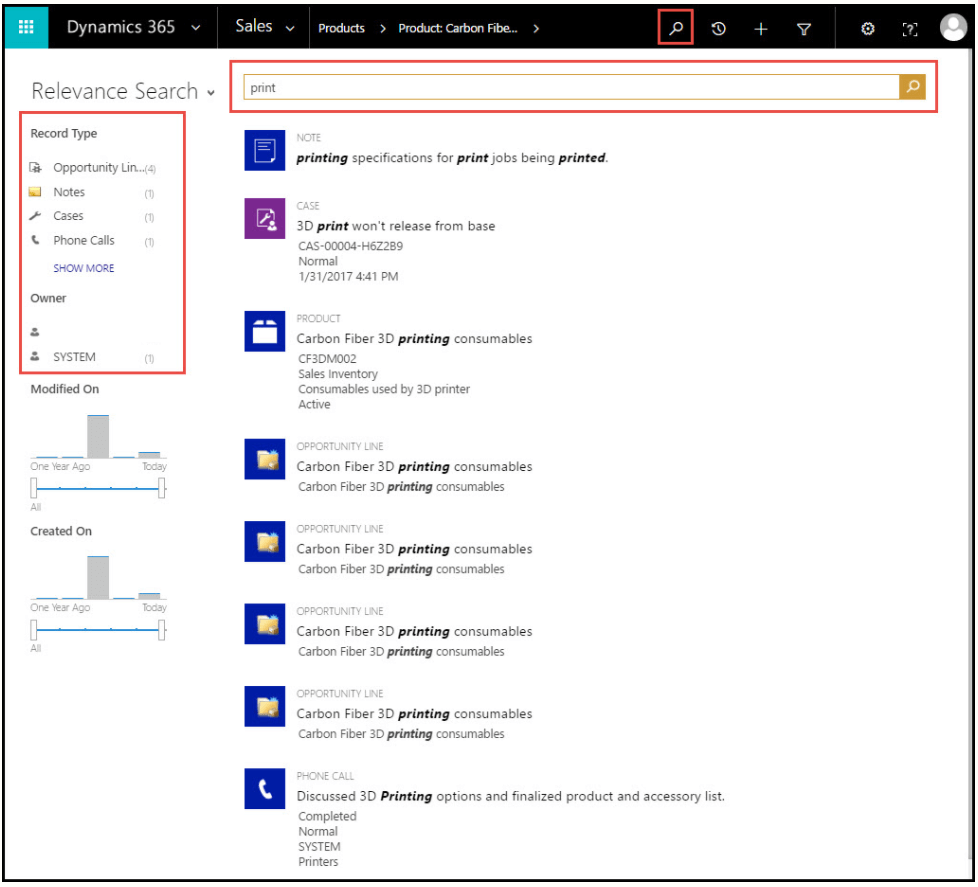Select Sales in the navigation bar

point(254,26)
